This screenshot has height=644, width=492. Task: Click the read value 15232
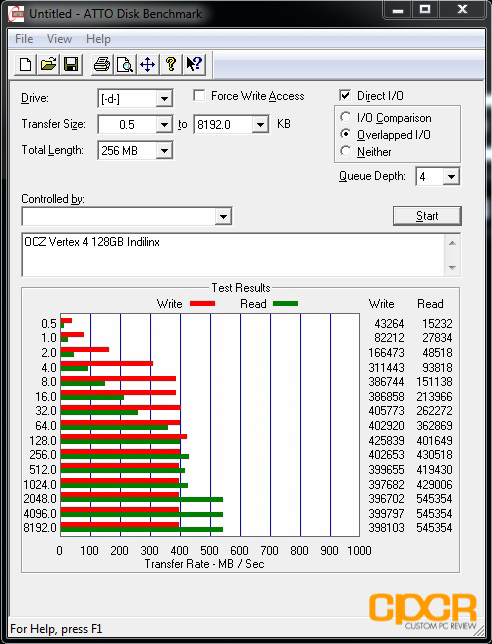(x=437, y=324)
